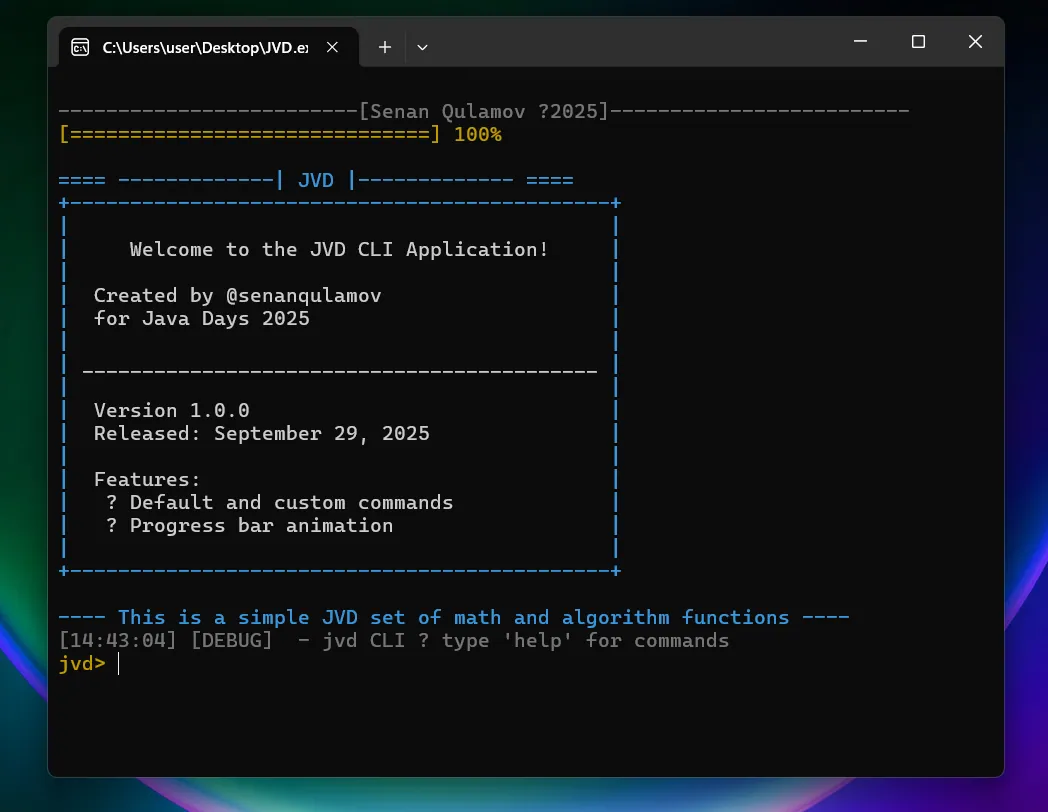Click the jvd> command prompt input
The image size is (1048, 812).
pyautogui.click(x=119, y=664)
